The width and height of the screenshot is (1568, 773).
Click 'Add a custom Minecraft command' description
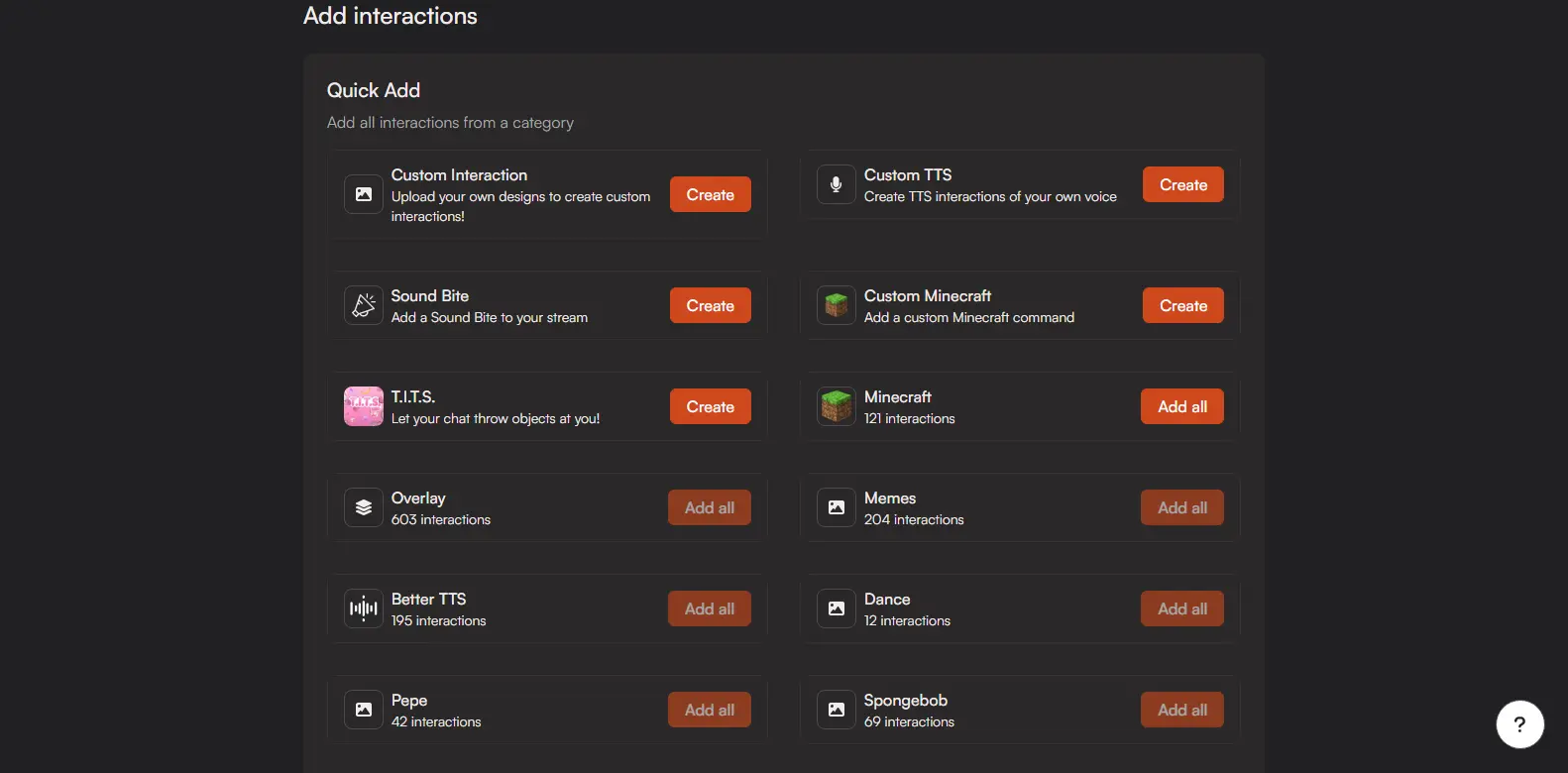(x=969, y=318)
